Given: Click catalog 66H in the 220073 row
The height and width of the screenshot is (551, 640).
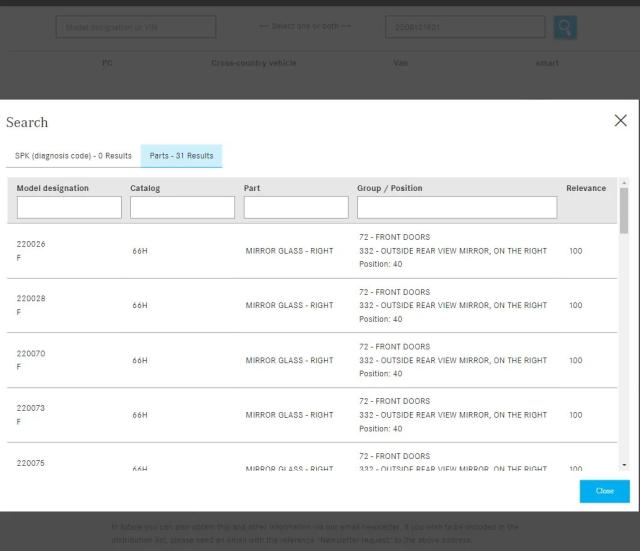Looking at the screenshot, I should [140, 415].
